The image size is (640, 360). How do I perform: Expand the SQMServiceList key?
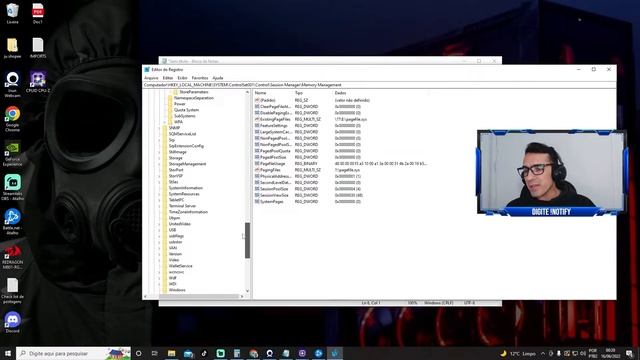(x=160, y=134)
